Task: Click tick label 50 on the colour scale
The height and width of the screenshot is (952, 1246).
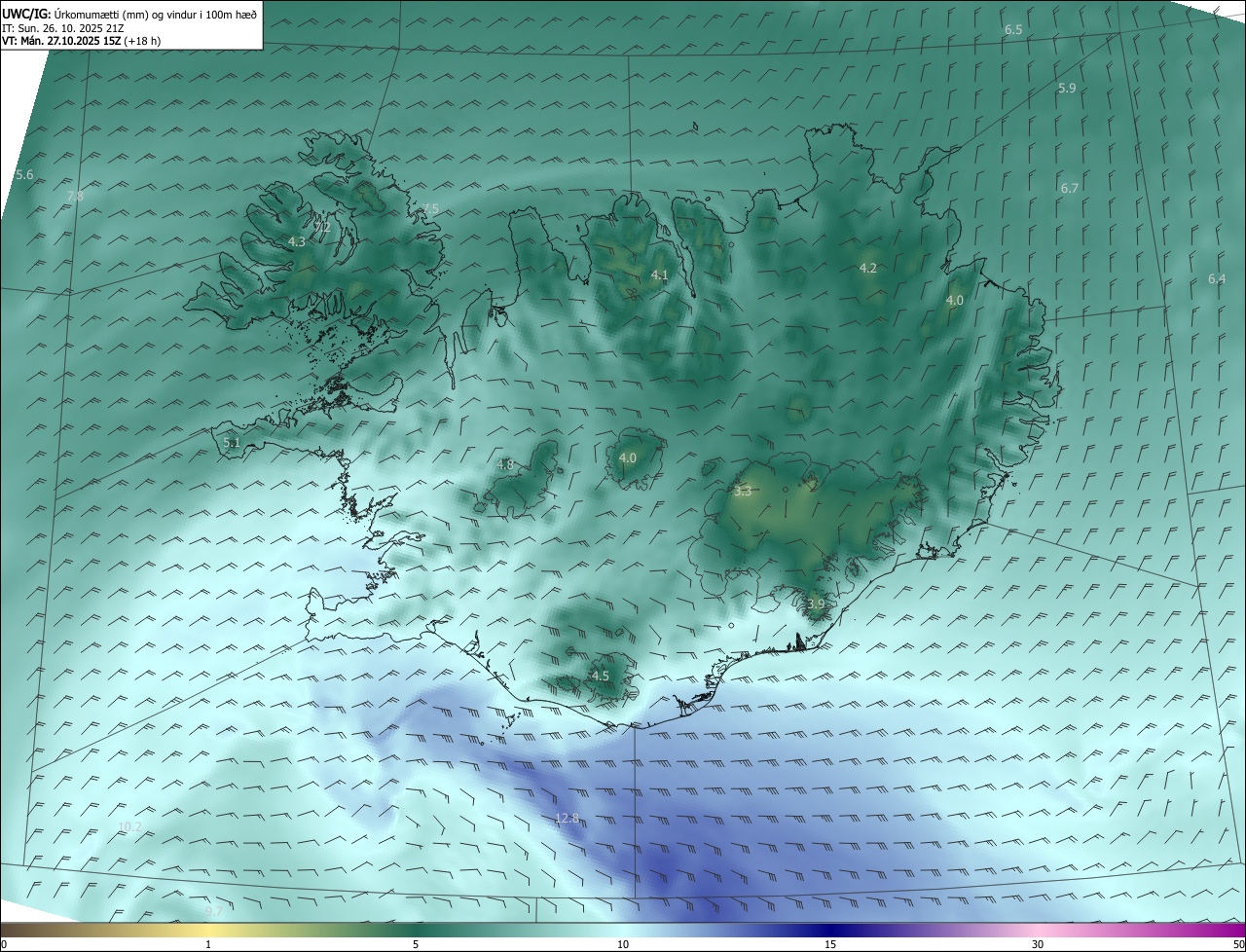Action: (1238, 944)
